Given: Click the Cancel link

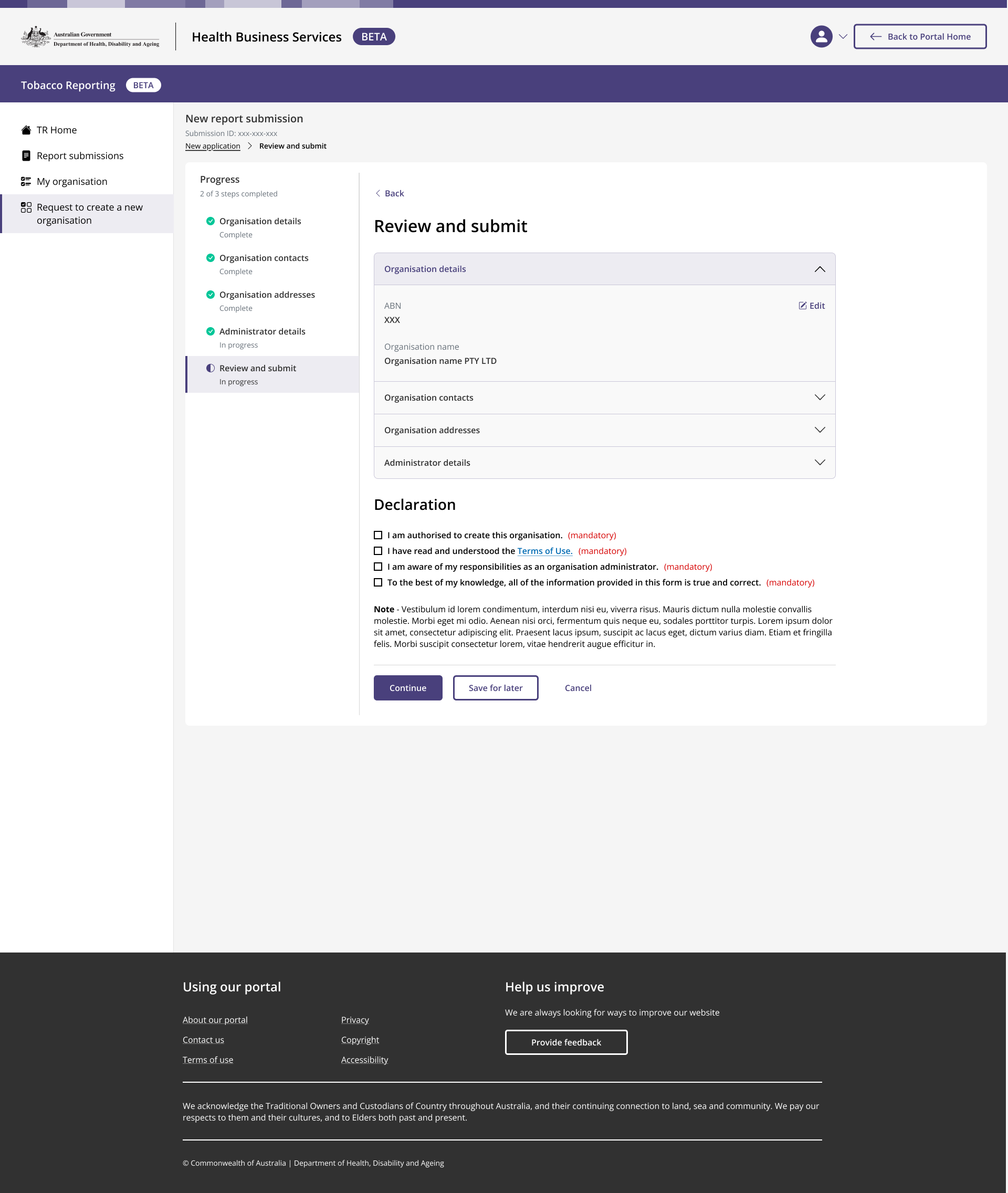Looking at the screenshot, I should [577, 688].
